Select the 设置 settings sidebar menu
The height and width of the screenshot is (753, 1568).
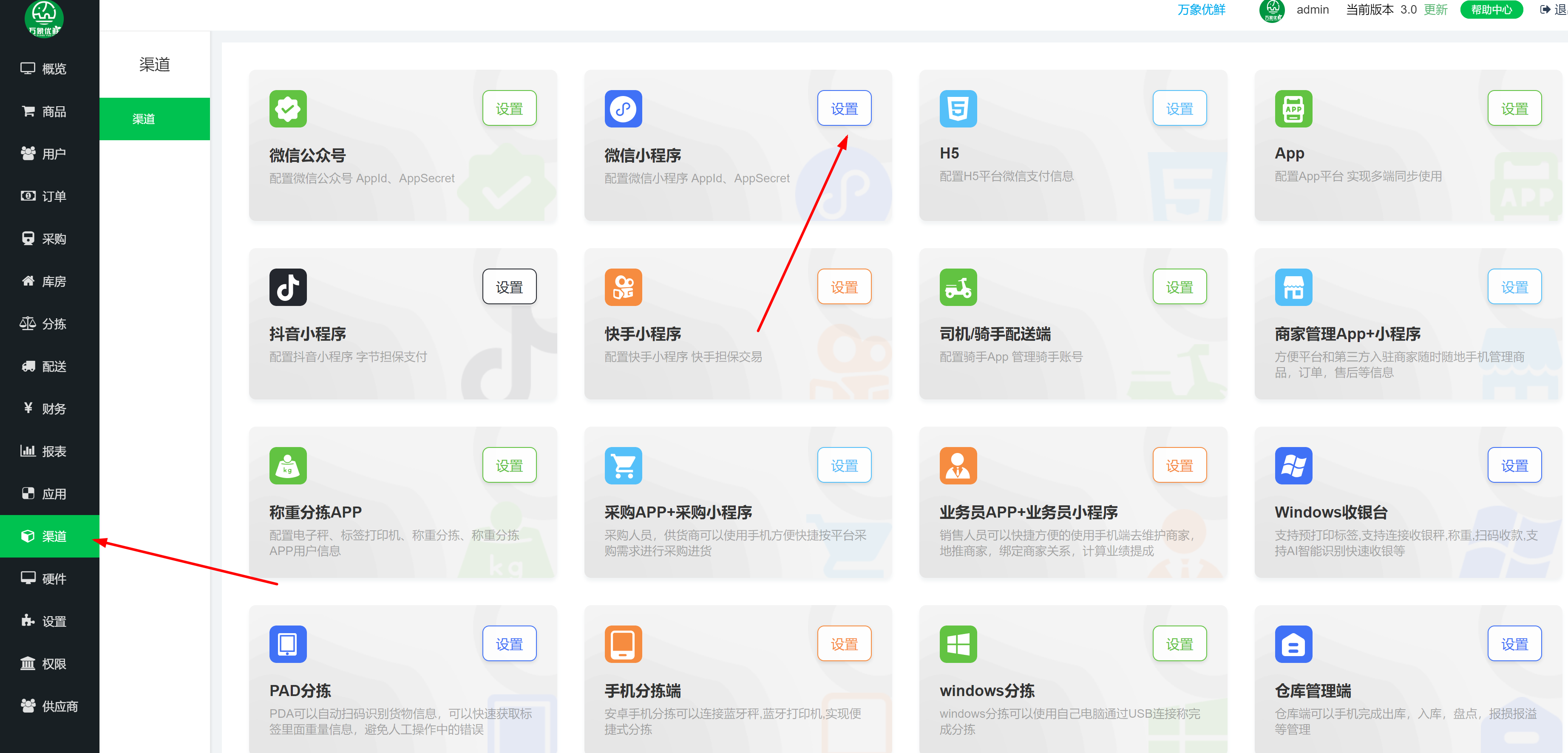coord(49,621)
